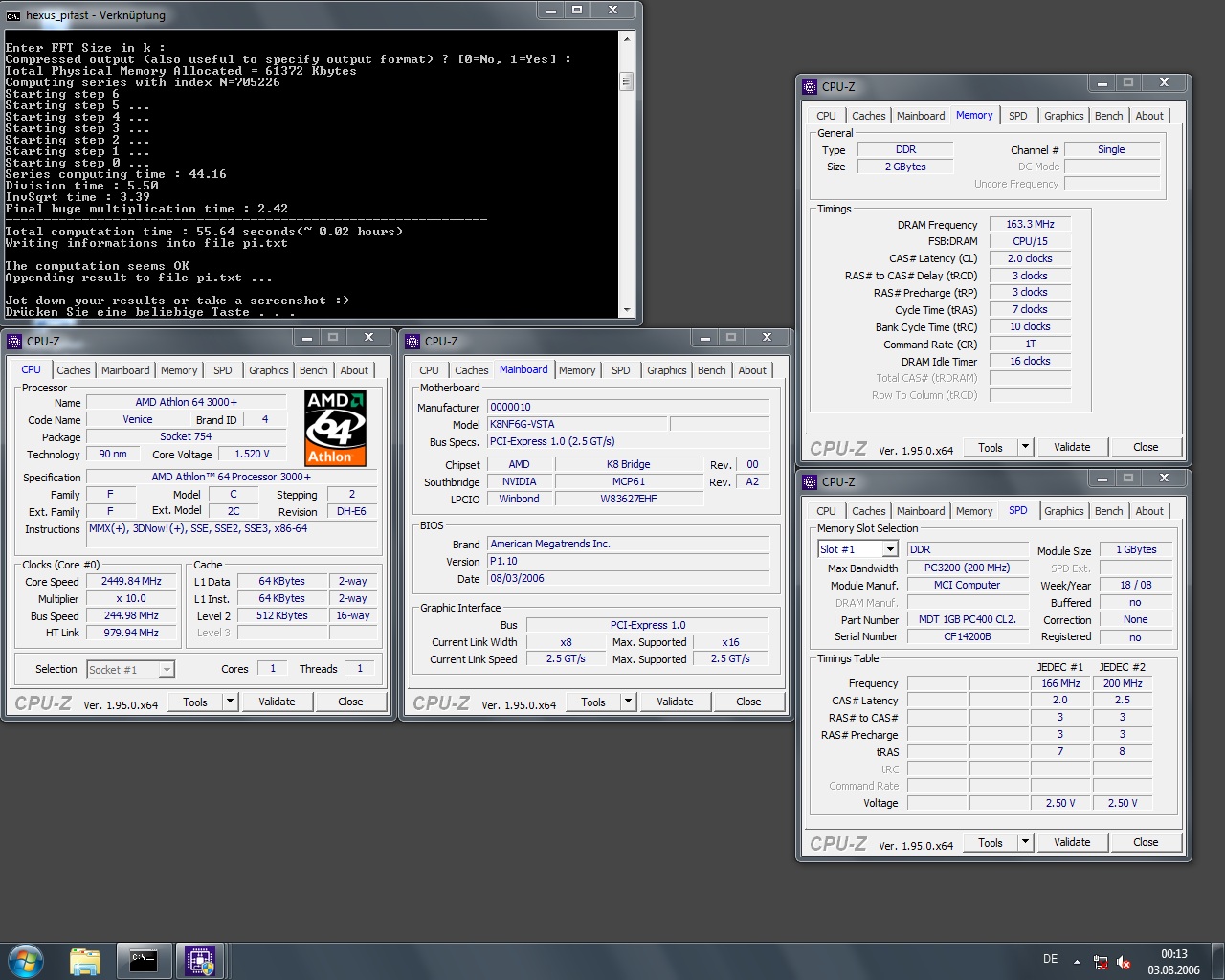
Task: Show hidden tray icons arrow
Action: [x=1077, y=962]
